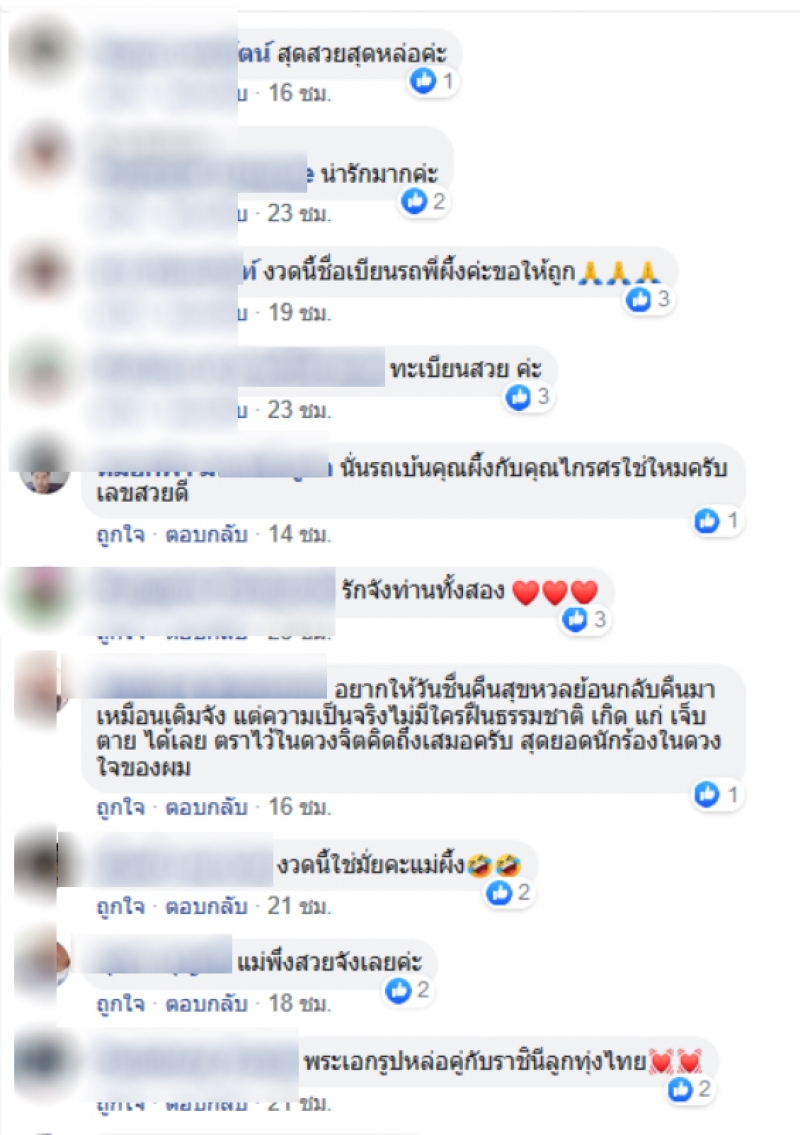The height and width of the screenshot is (1135, 800).
Task: Reply to สุดยอดนักร้องในดวงใจ comment via ตอบกลับ
Action: (206, 807)
